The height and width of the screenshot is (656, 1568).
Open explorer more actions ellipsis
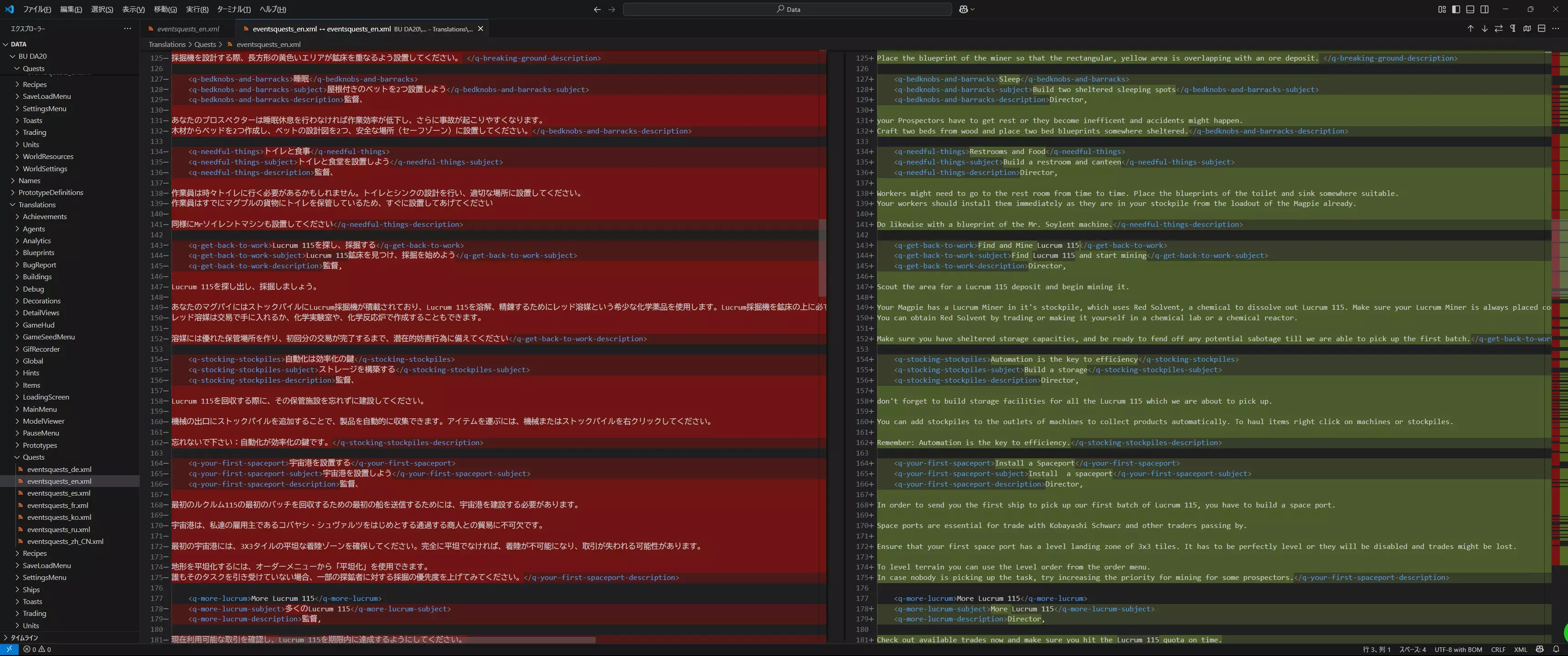pyautogui.click(x=127, y=29)
